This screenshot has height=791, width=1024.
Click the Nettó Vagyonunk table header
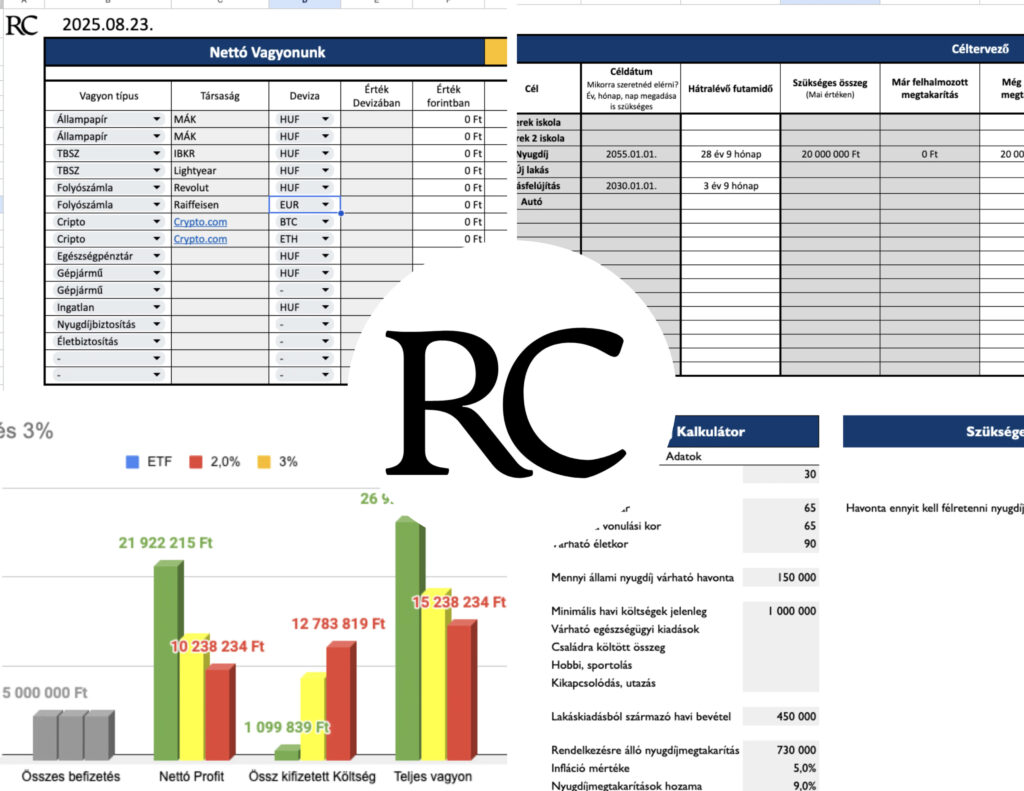coord(266,52)
